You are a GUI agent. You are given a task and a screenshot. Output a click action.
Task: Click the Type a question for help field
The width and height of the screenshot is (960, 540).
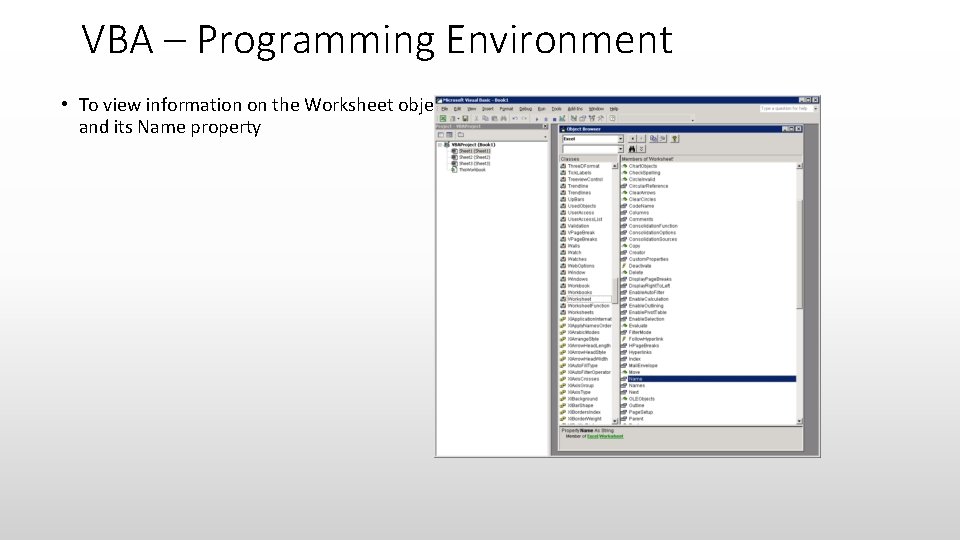click(x=786, y=108)
